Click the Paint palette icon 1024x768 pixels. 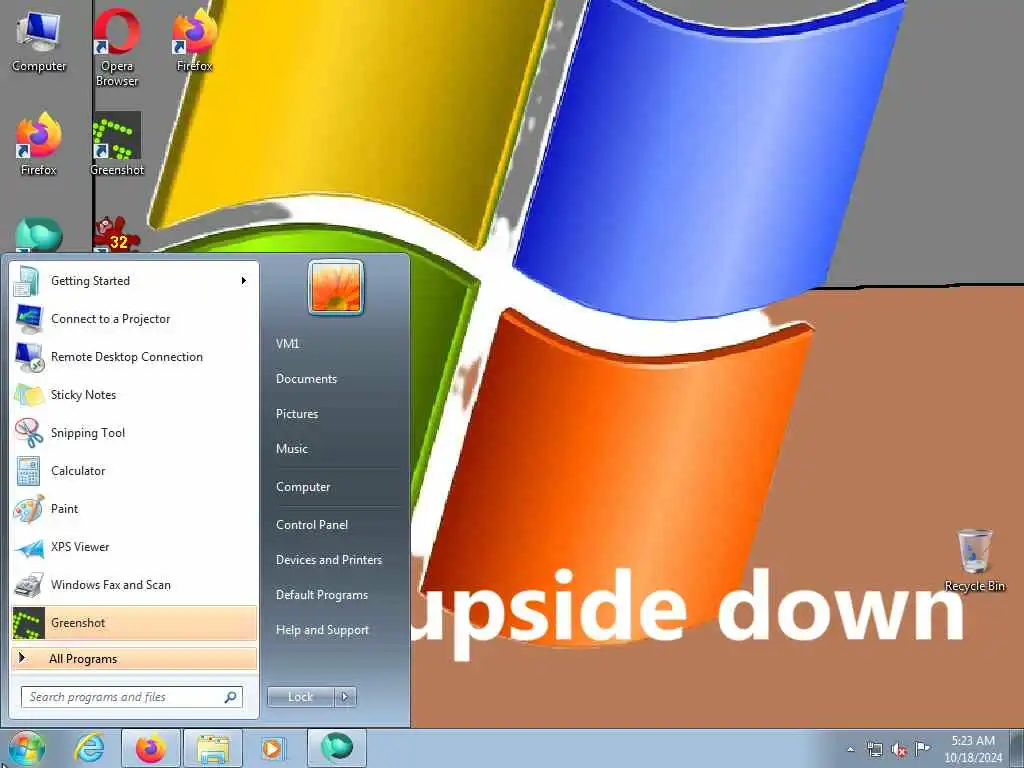pos(29,509)
